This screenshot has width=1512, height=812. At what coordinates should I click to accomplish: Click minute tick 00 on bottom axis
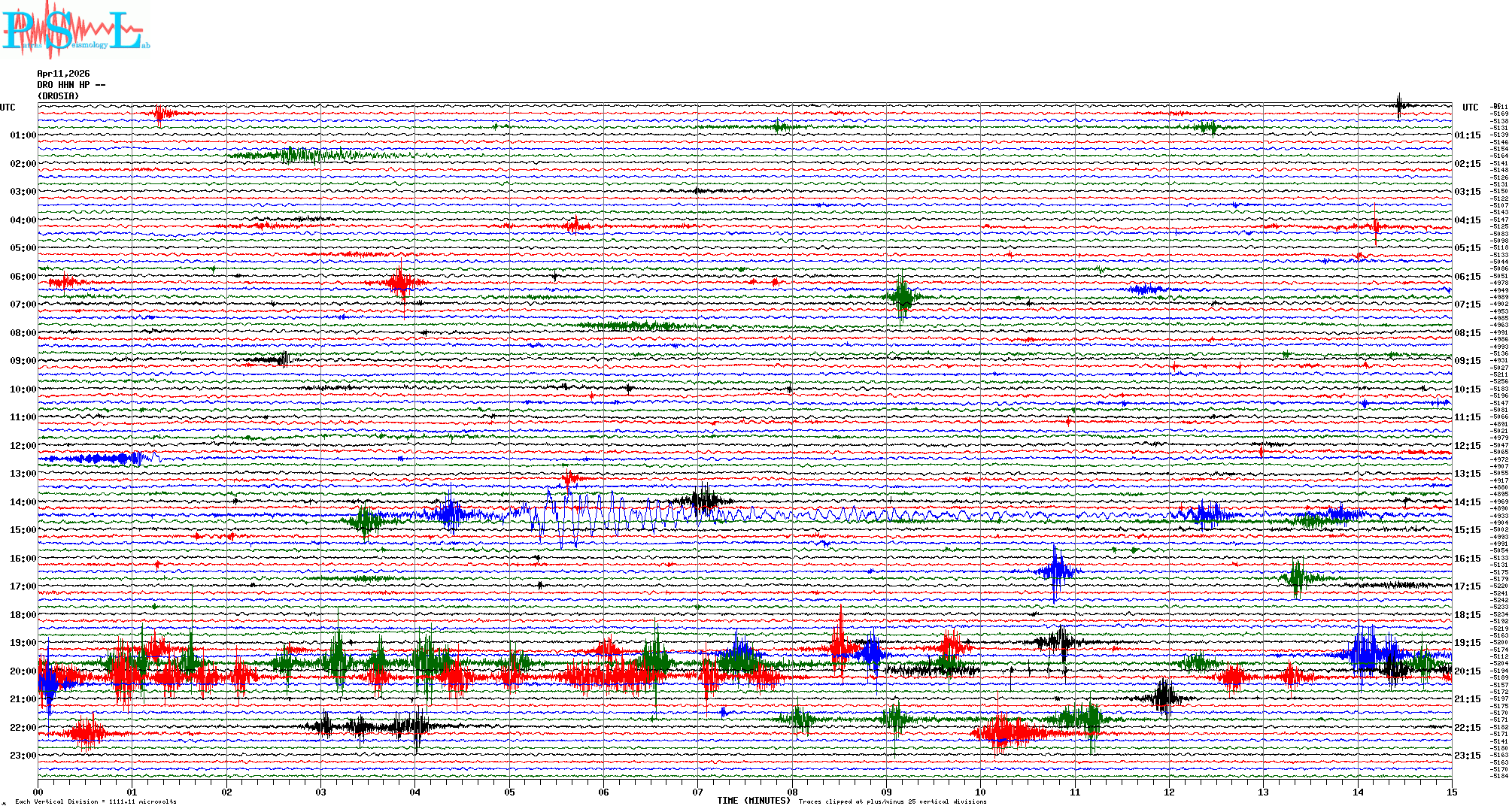point(38,792)
